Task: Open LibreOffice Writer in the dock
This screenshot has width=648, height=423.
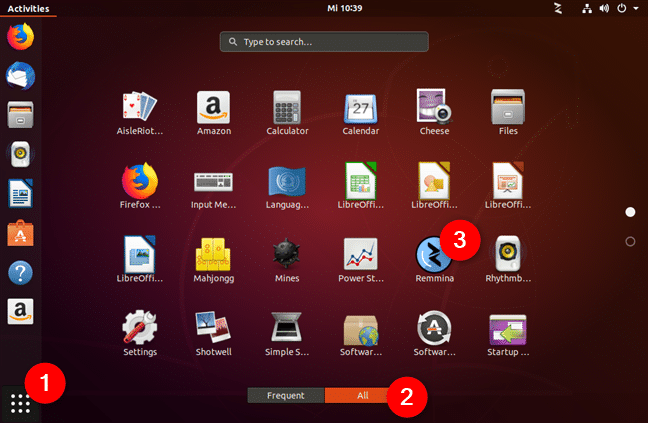Action: tap(20, 193)
